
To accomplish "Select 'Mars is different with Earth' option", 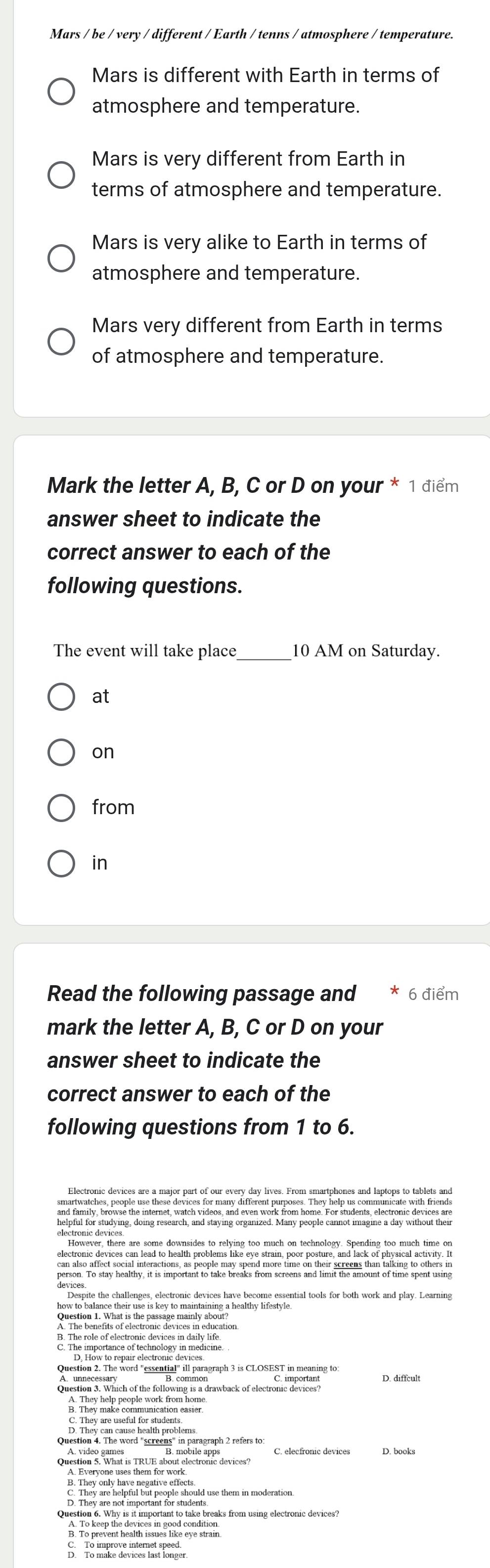I will point(61,91).
